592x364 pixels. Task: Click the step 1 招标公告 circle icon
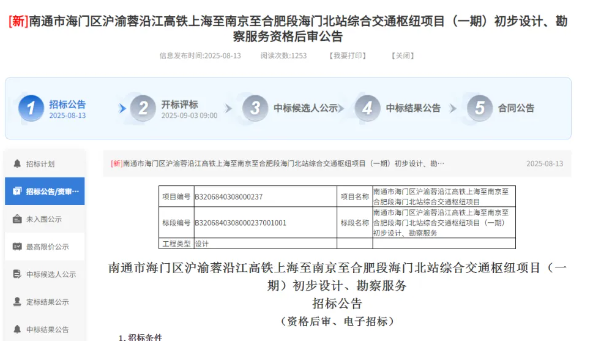31,108
